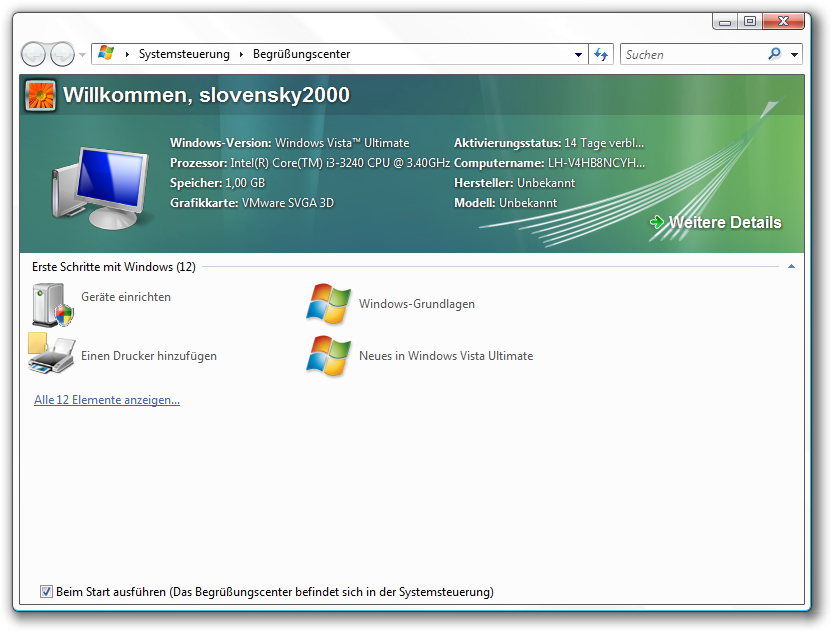The width and height of the screenshot is (832, 632).
Task: Refresh the page with the refresh icon
Action: click(601, 54)
